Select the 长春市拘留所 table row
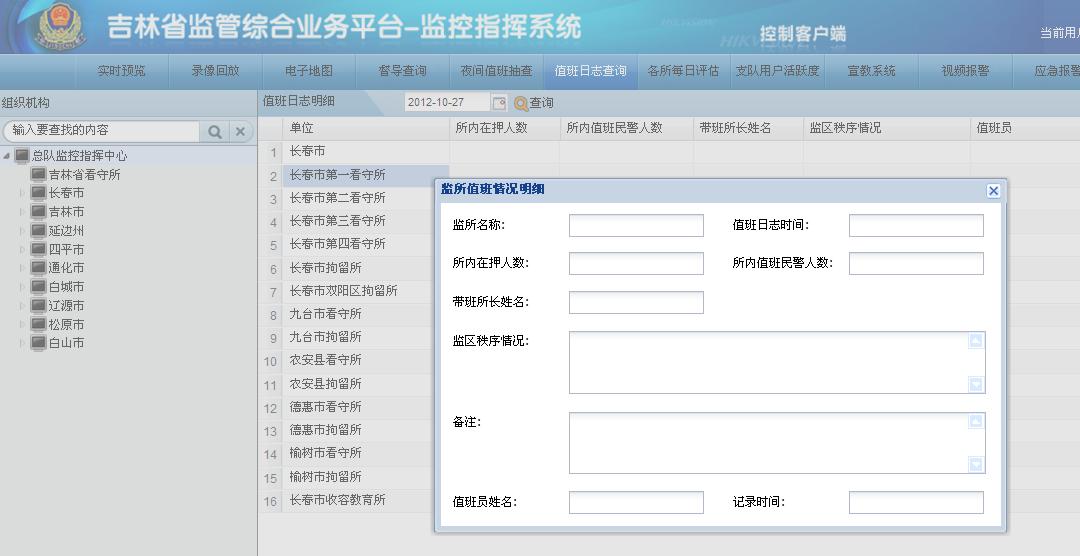Screen dimensions: 1080x556 [x=326, y=268]
